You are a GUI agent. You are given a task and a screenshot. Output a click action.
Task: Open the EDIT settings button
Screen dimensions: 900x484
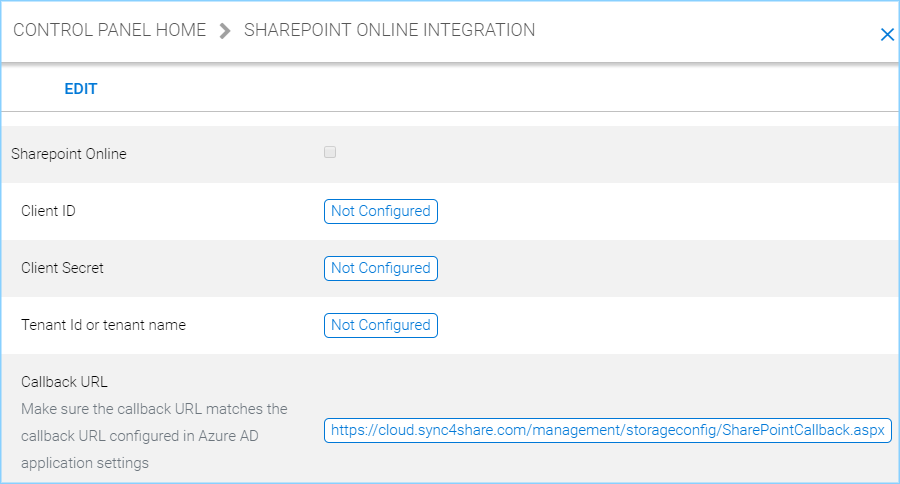[81, 89]
